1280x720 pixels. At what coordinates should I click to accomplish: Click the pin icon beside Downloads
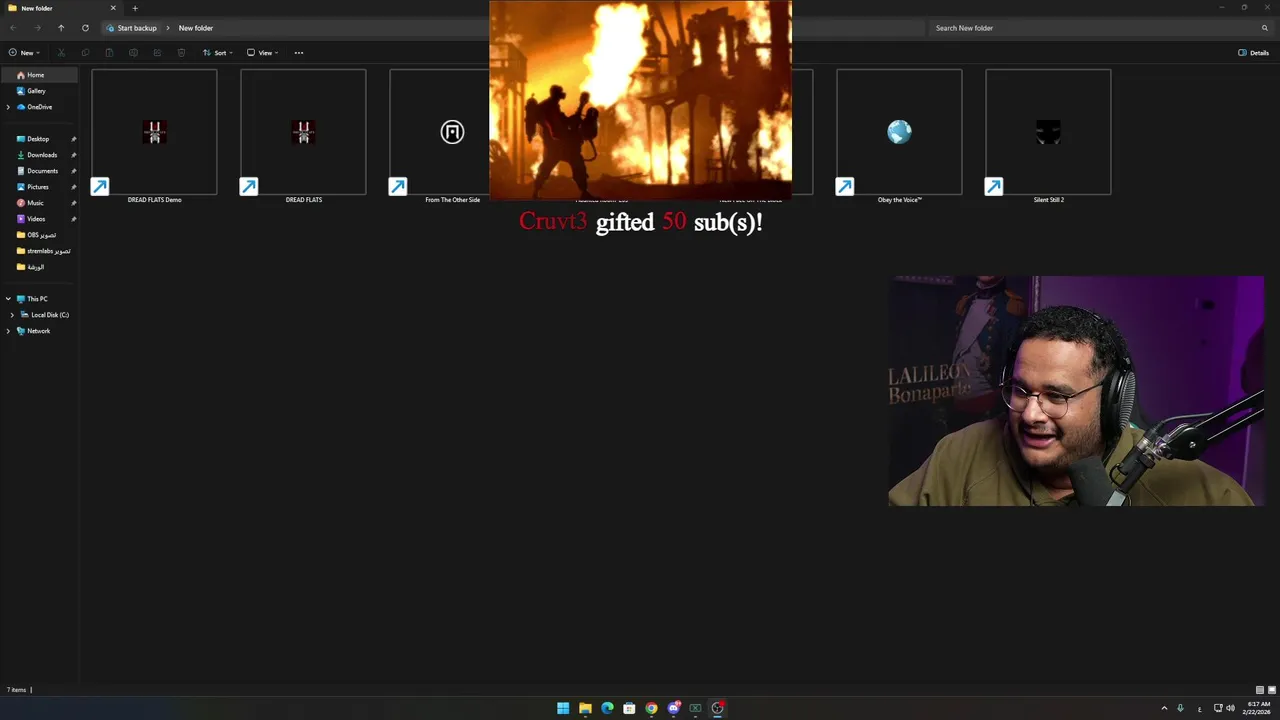click(x=74, y=155)
